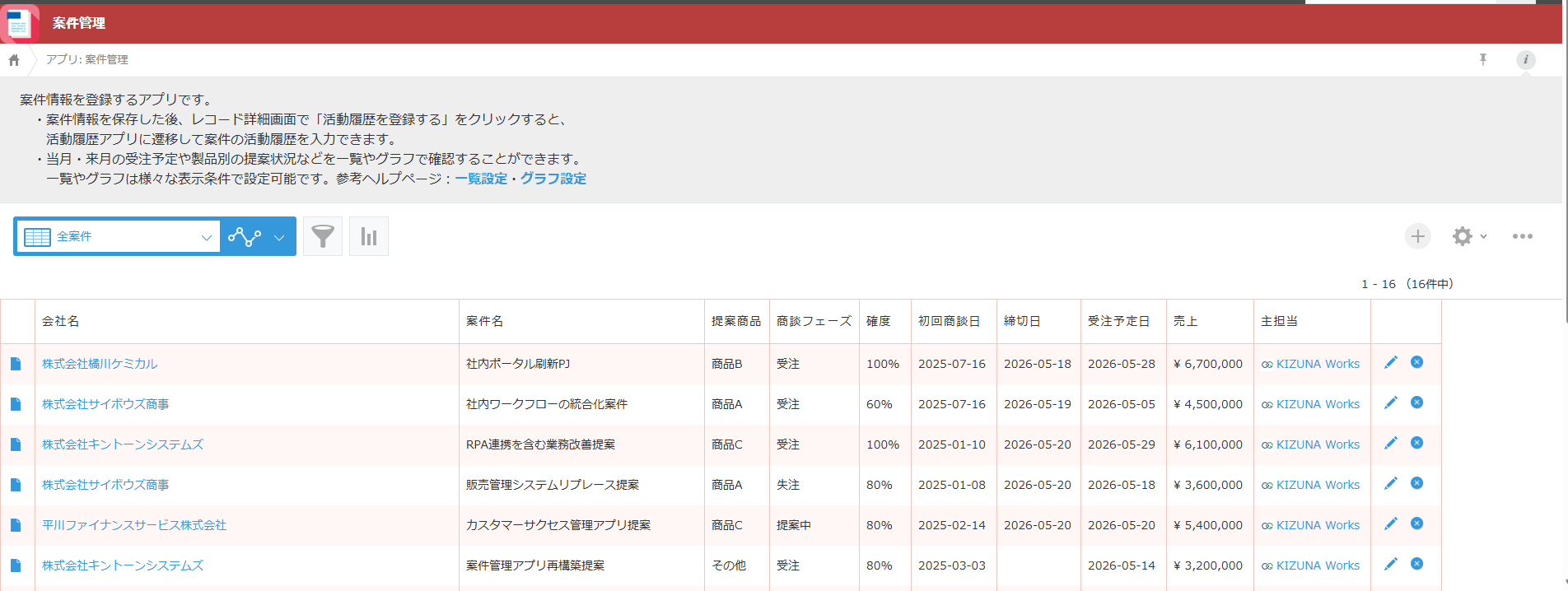Viewport: 1568px width, 591px height.
Task: Delete the カスタマーサクセス管理アプリ提案 record
Action: tap(1417, 524)
